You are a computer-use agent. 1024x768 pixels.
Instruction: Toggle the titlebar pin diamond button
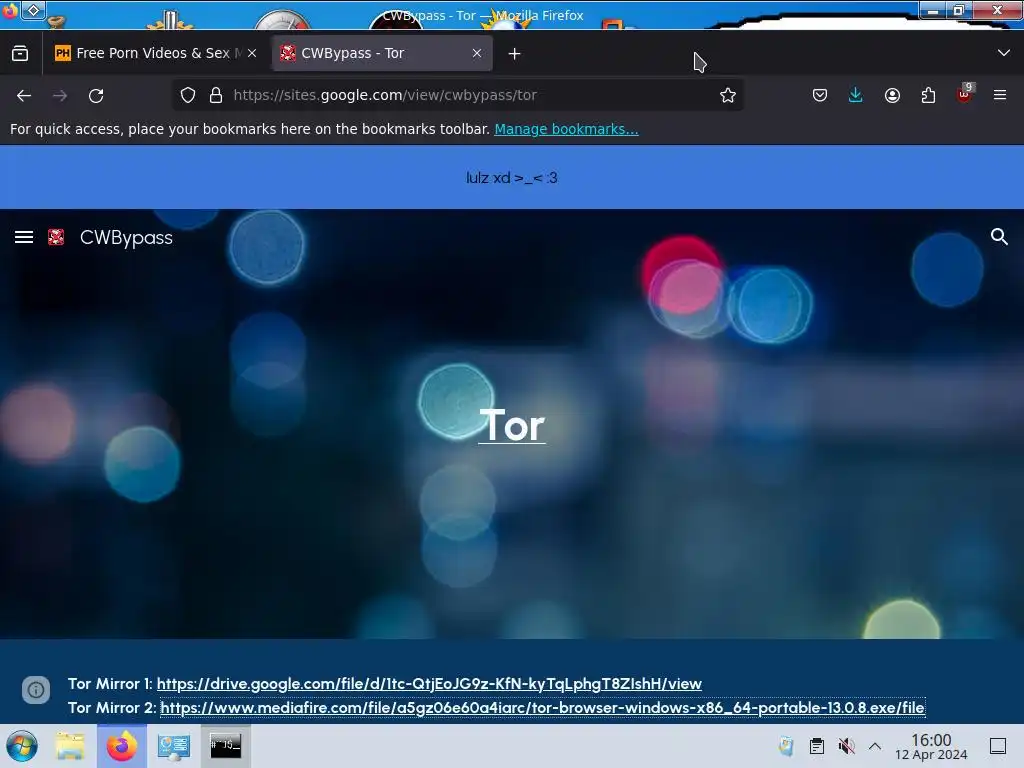33,10
